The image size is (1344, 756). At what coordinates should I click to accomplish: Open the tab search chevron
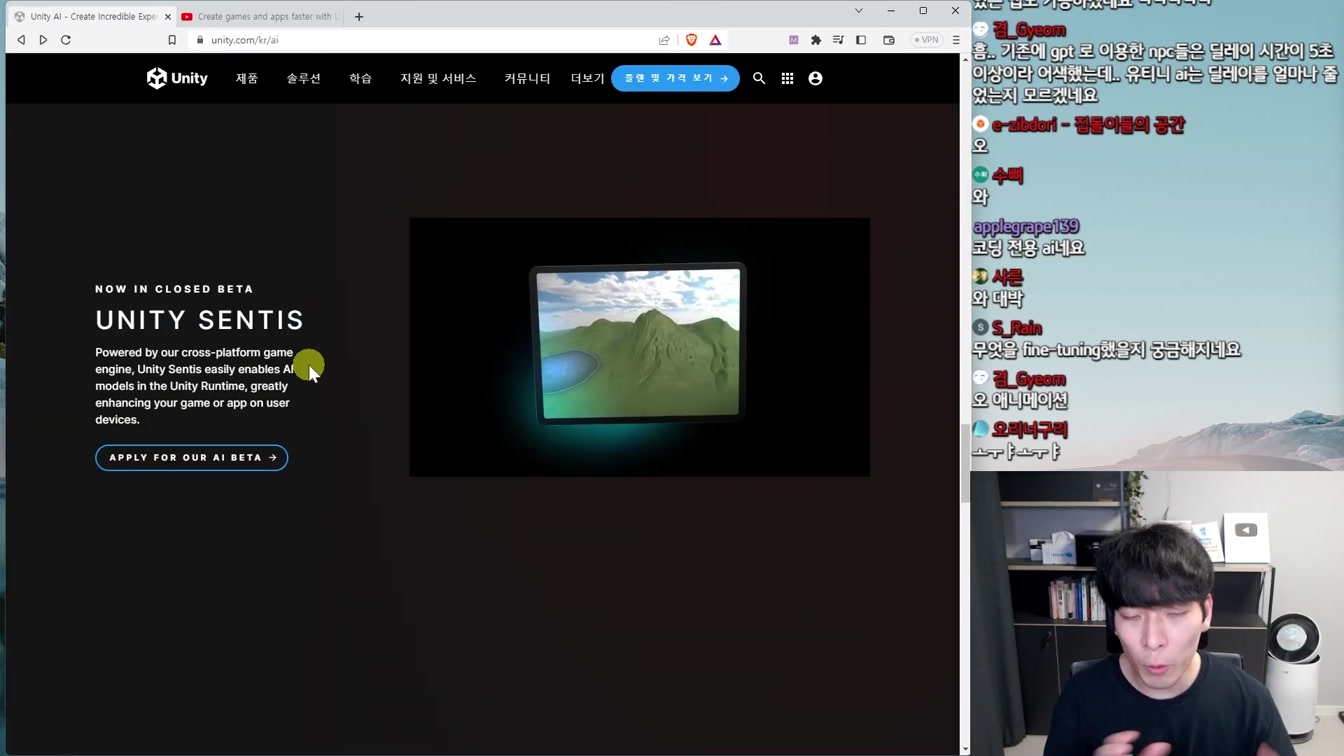tap(858, 11)
